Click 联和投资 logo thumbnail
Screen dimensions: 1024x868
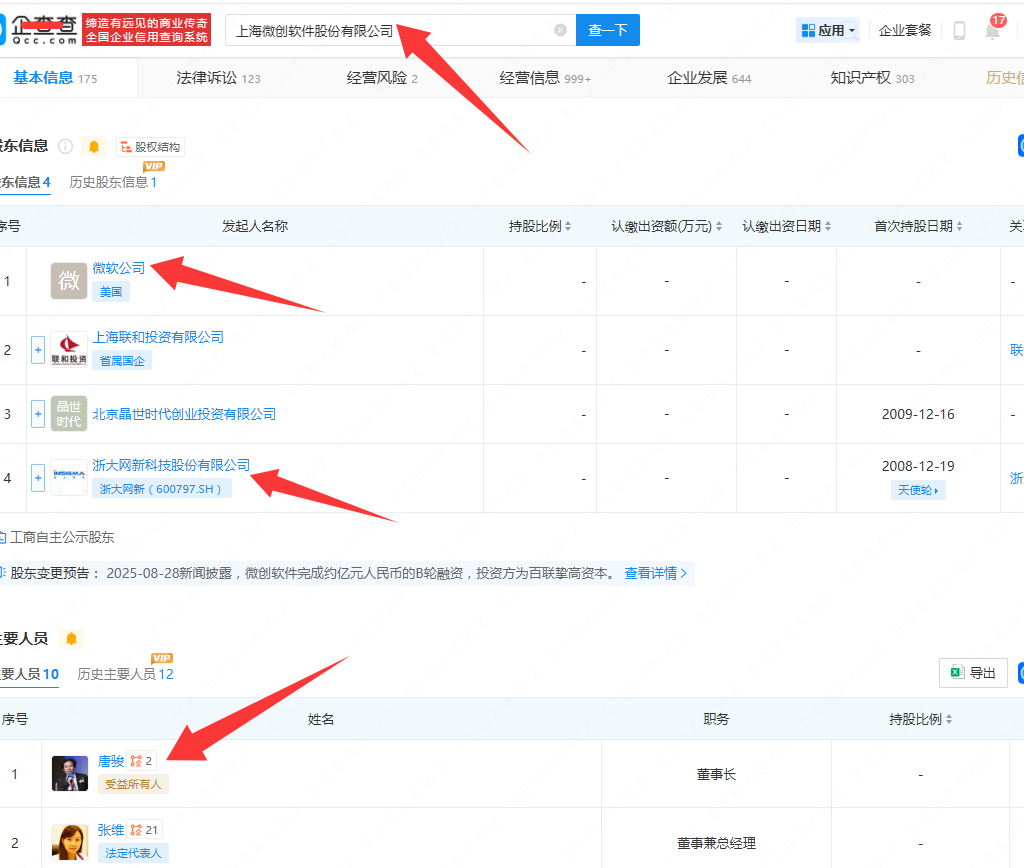[69, 349]
